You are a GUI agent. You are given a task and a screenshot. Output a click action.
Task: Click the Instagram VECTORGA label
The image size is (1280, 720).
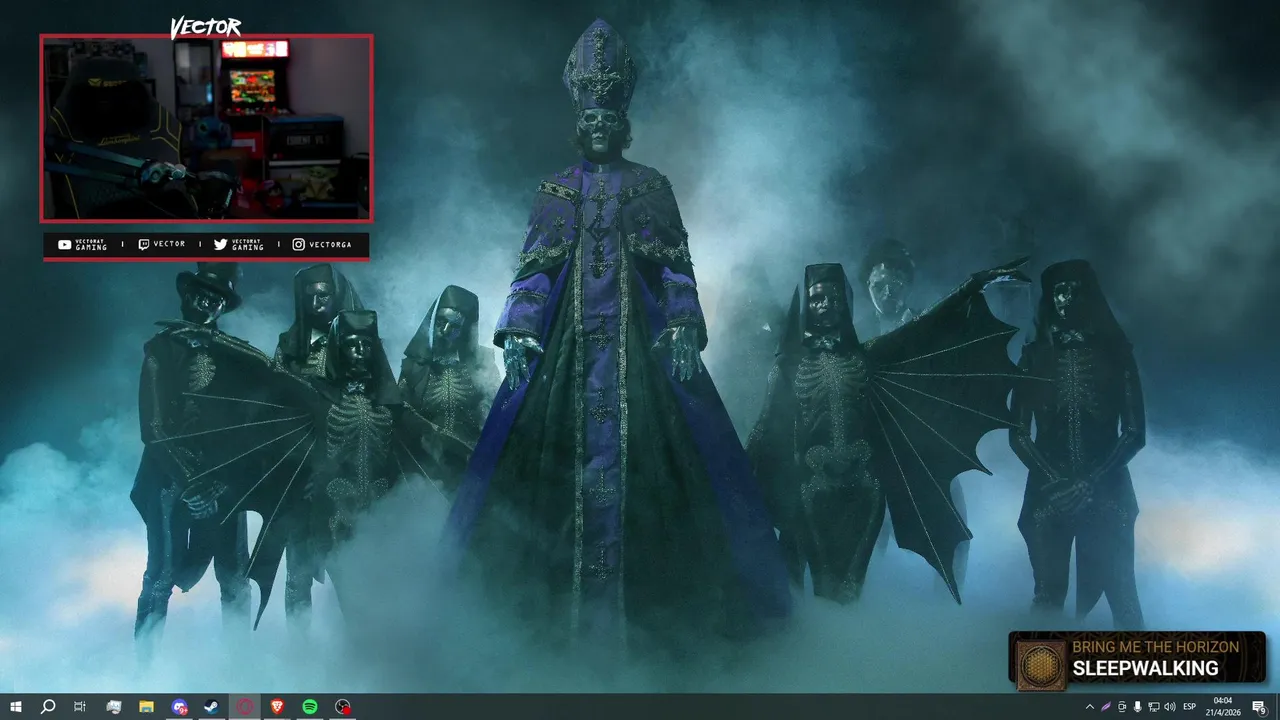328,244
